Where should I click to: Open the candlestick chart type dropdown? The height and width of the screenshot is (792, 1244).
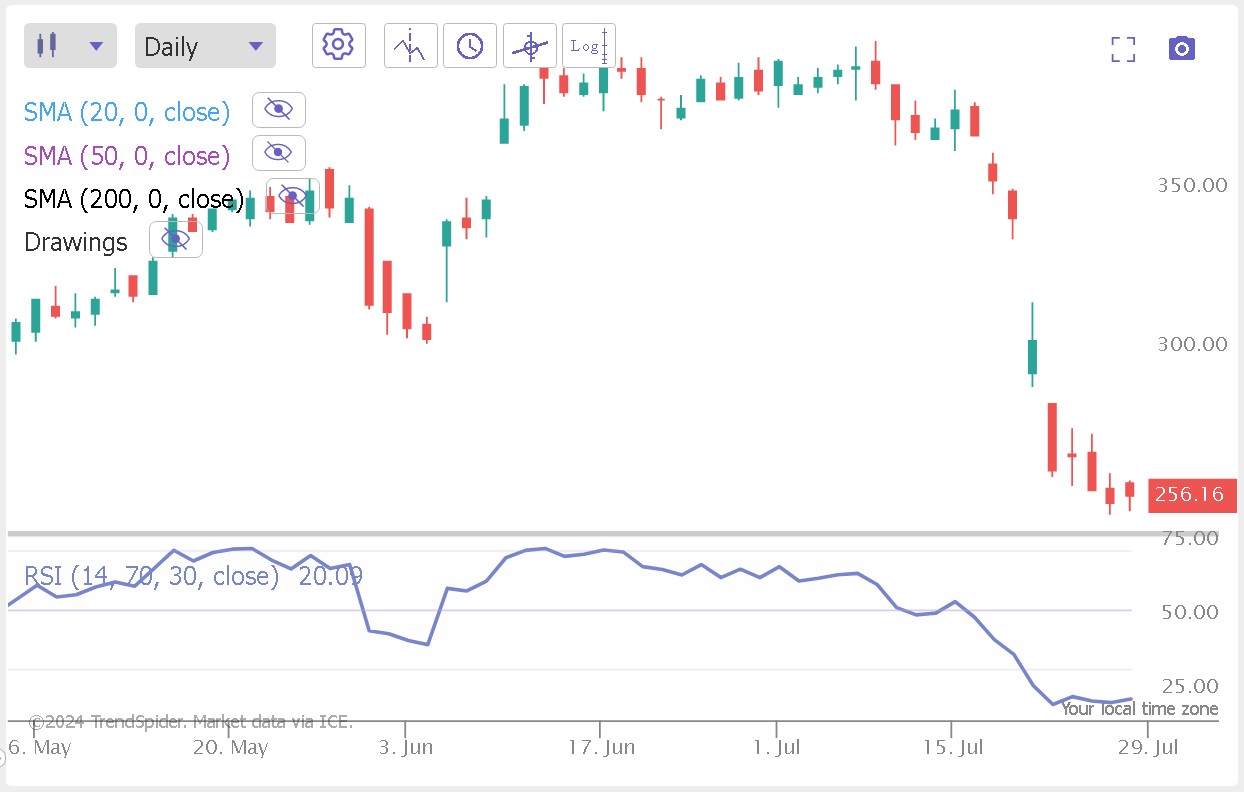point(70,46)
